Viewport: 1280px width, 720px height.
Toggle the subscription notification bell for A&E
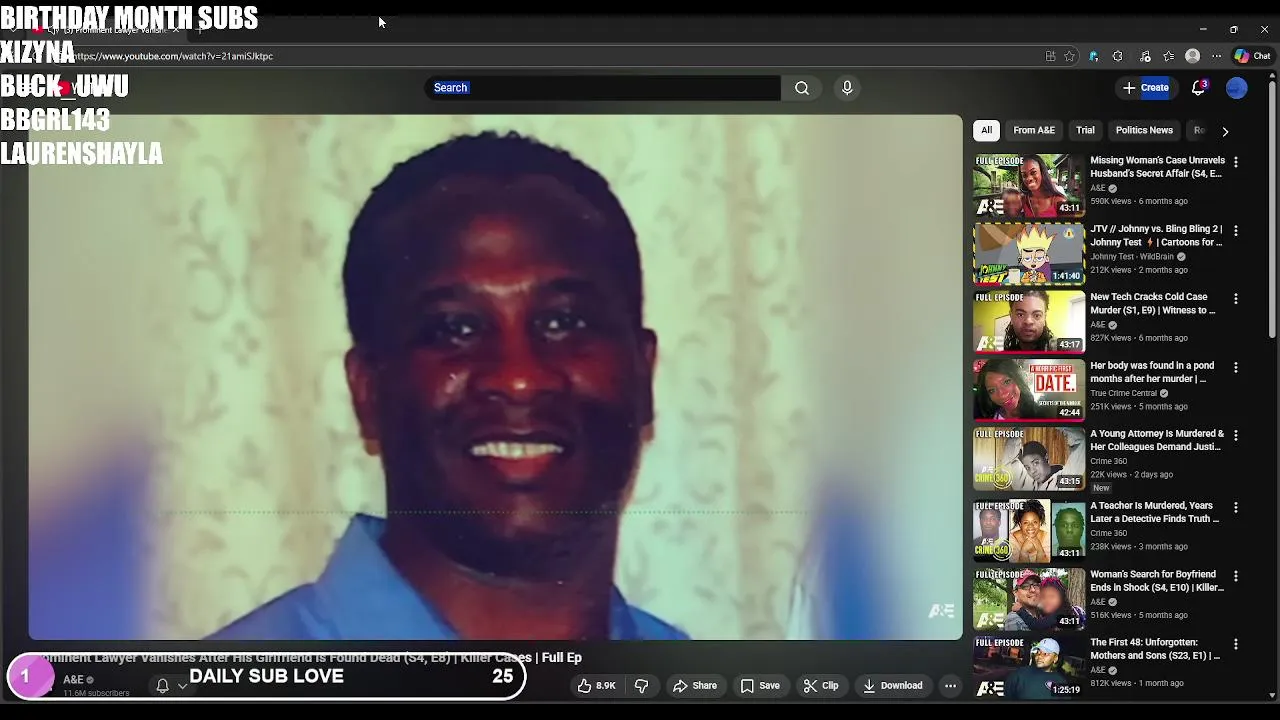[x=162, y=686]
